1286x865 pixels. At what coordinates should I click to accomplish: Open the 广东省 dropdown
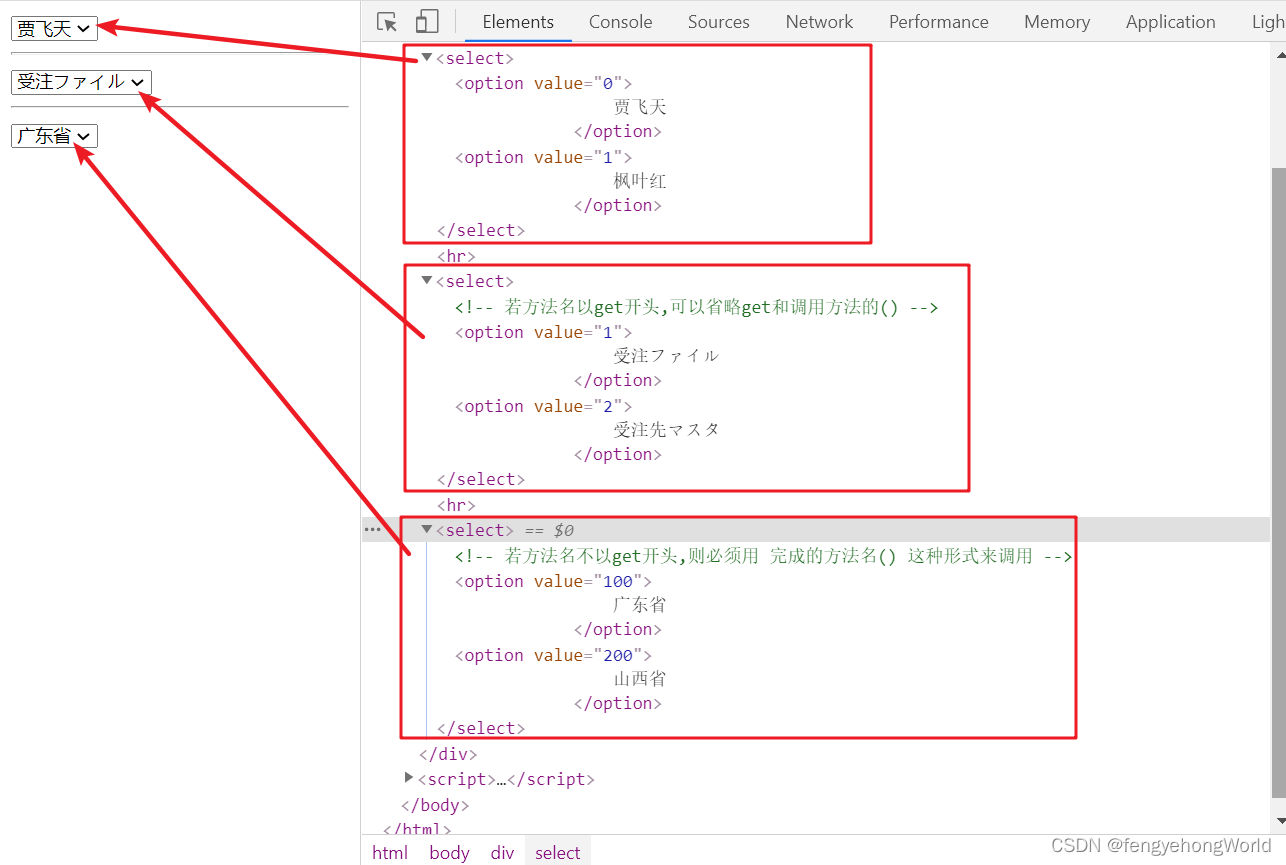[54, 136]
